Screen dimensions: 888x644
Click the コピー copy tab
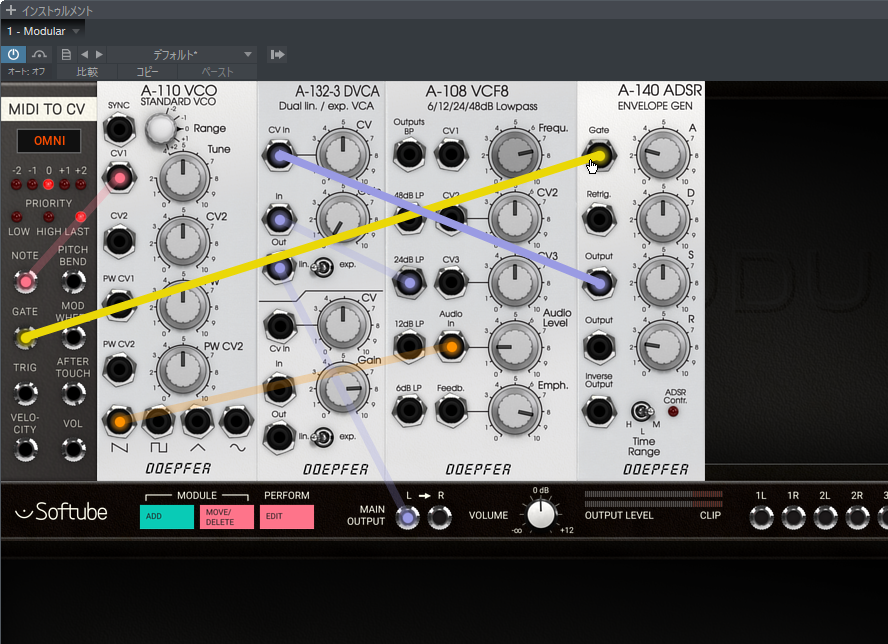pyautogui.click(x=147, y=72)
